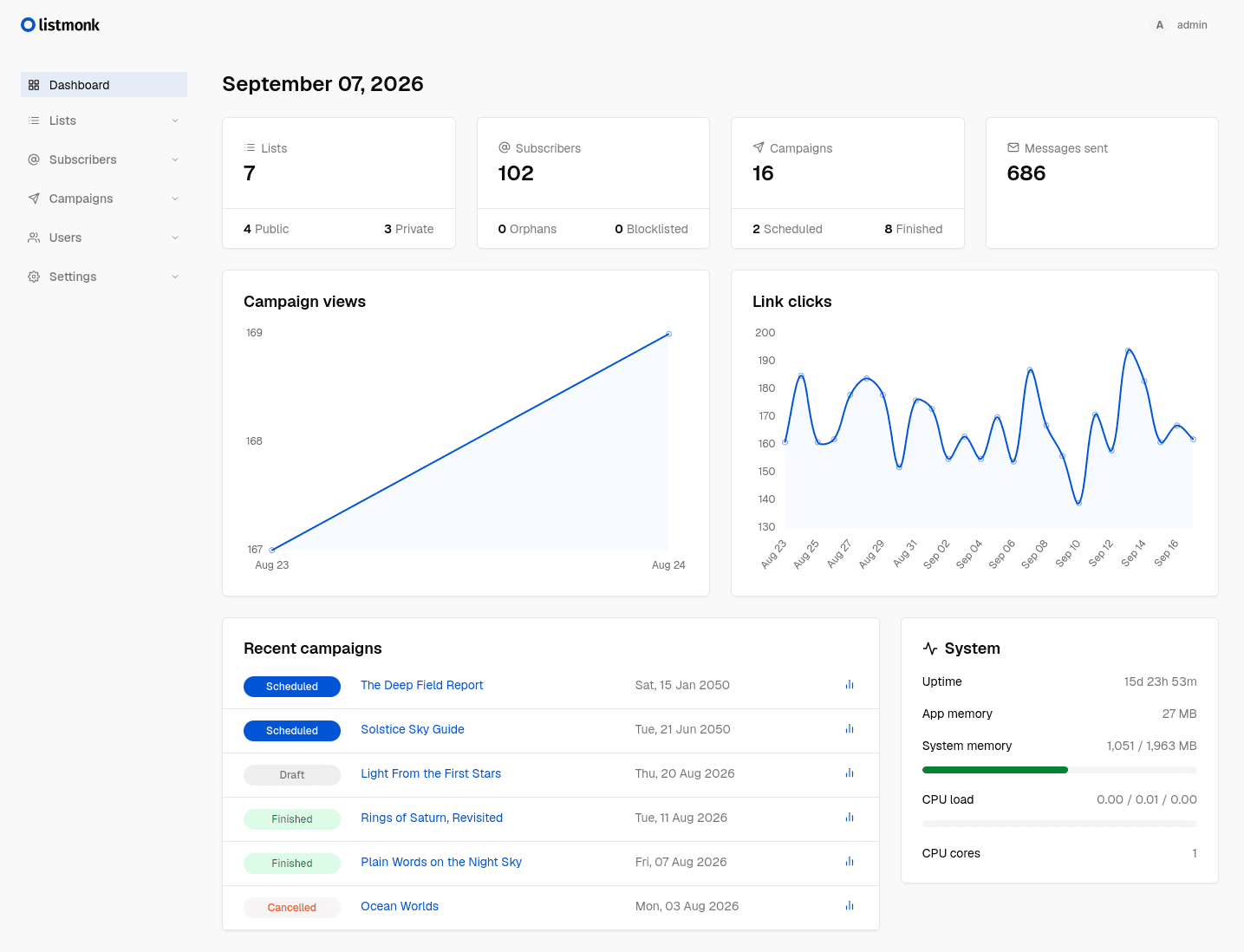Screen dimensions: 1244x952
Task: Expand the Subscribers menu chevron
Action: pos(175,160)
